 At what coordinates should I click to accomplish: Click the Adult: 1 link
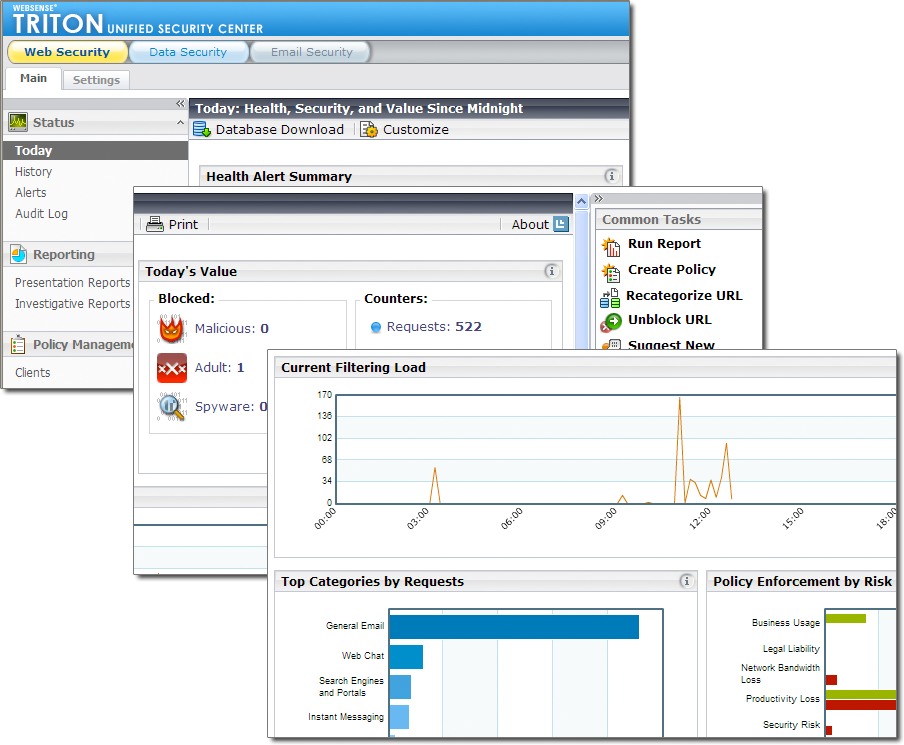pos(220,368)
